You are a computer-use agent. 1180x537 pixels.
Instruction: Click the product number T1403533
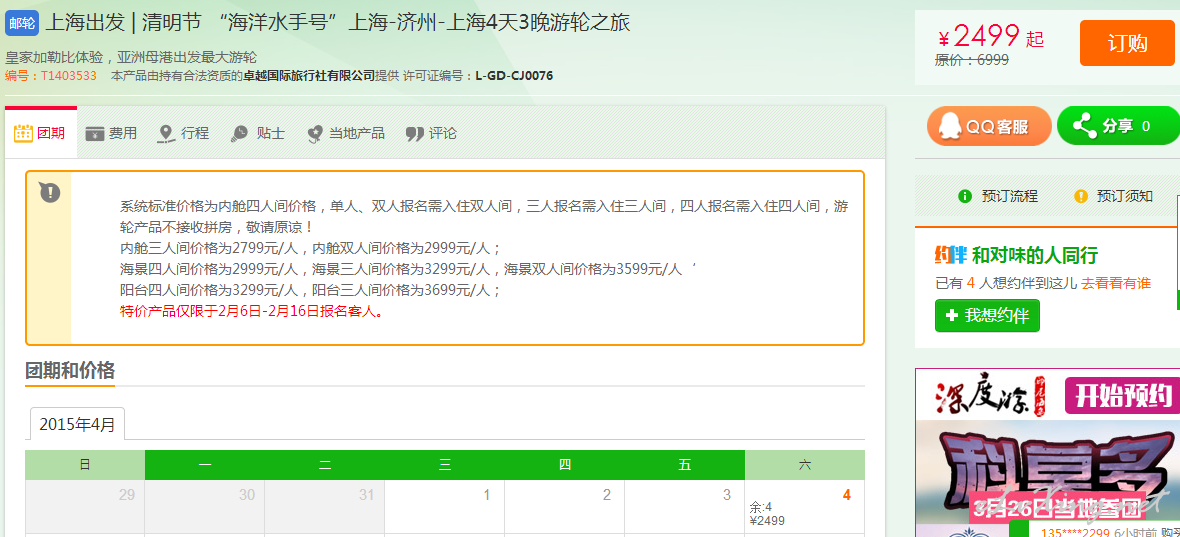tap(68, 75)
